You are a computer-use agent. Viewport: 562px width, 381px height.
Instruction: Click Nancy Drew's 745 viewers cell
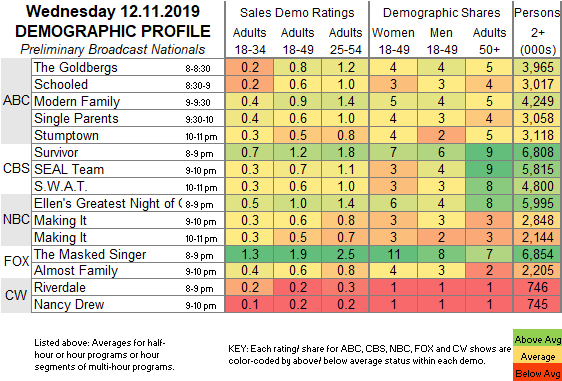pyautogui.click(x=538, y=304)
